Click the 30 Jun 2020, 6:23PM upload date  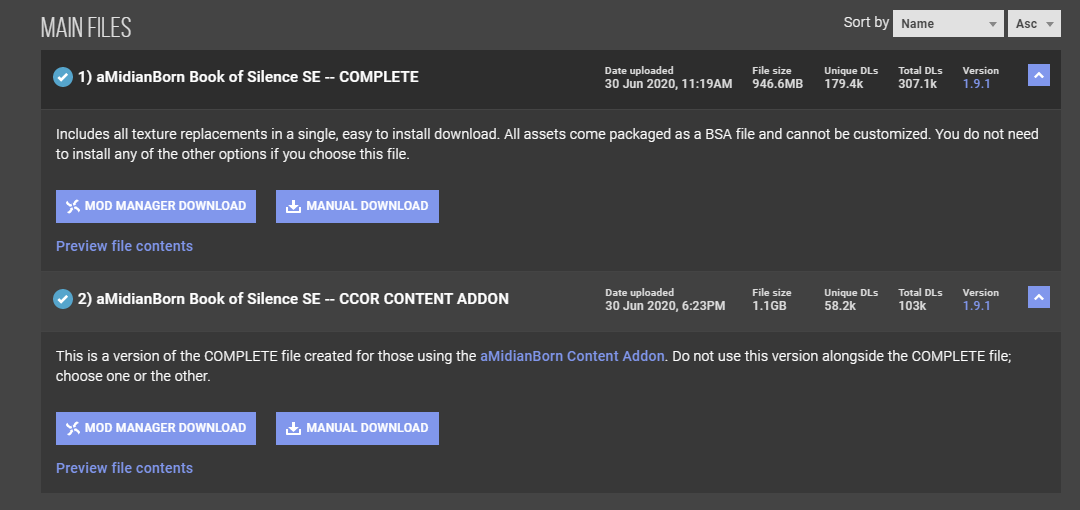[665, 306]
